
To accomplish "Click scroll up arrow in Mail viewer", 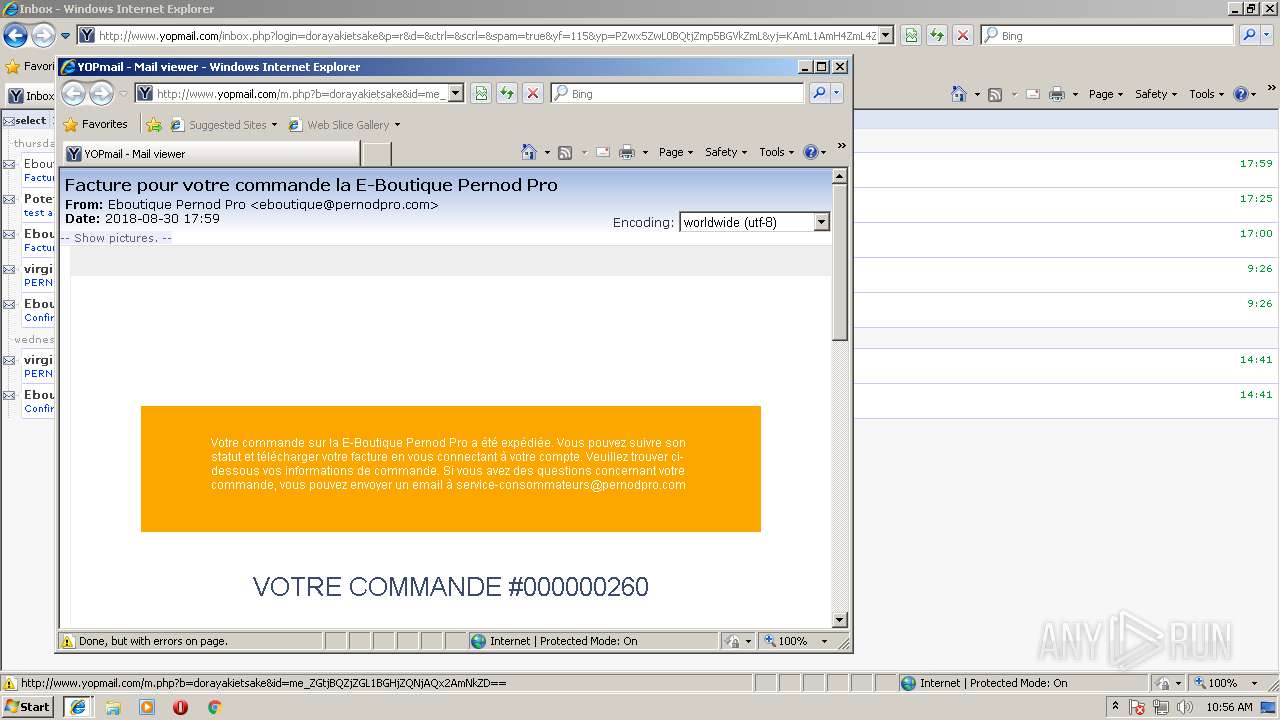I will pos(840,176).
